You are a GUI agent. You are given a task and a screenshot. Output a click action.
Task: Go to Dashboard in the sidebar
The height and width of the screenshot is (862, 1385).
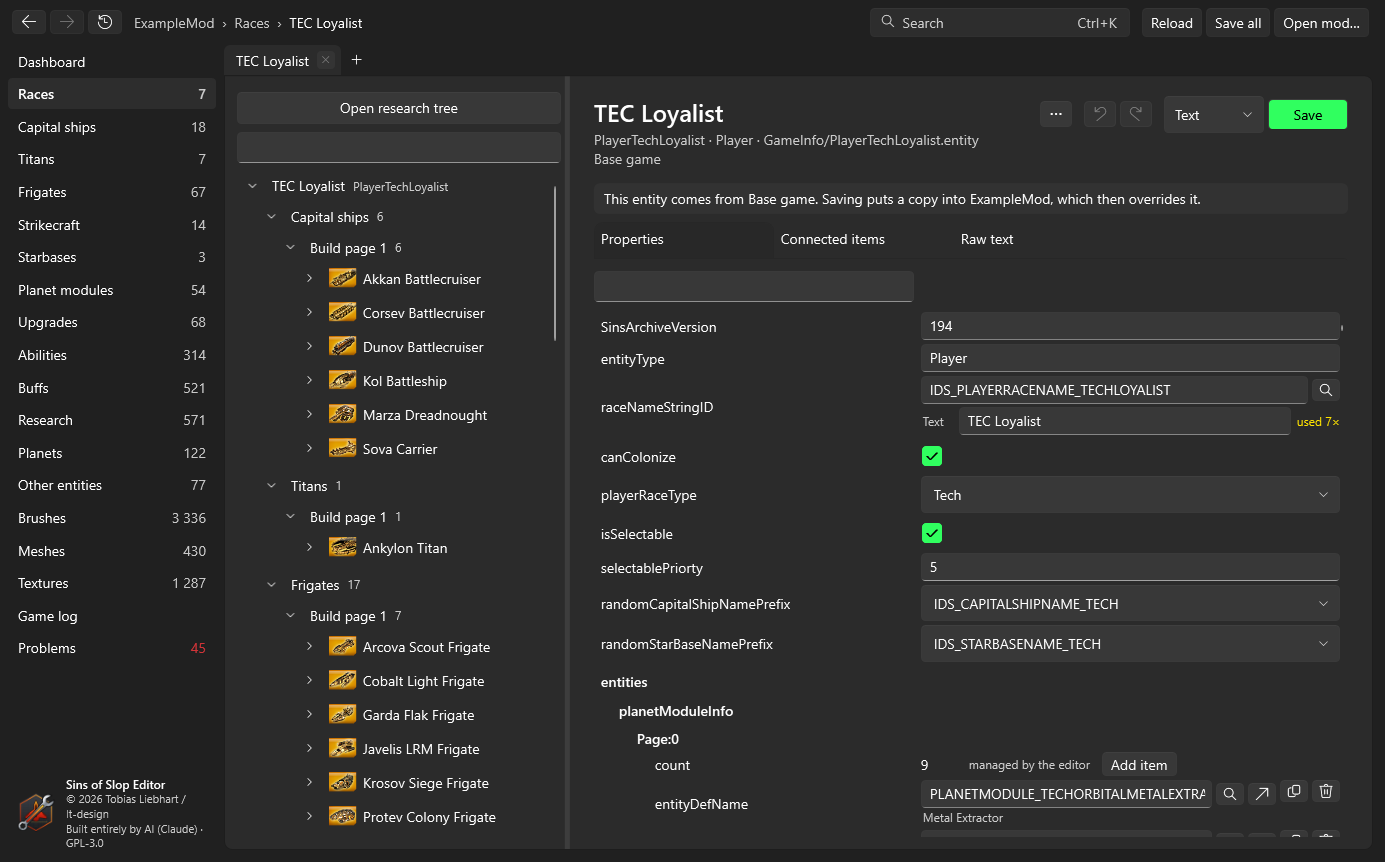pyautogui.click(x=112, y=62)
